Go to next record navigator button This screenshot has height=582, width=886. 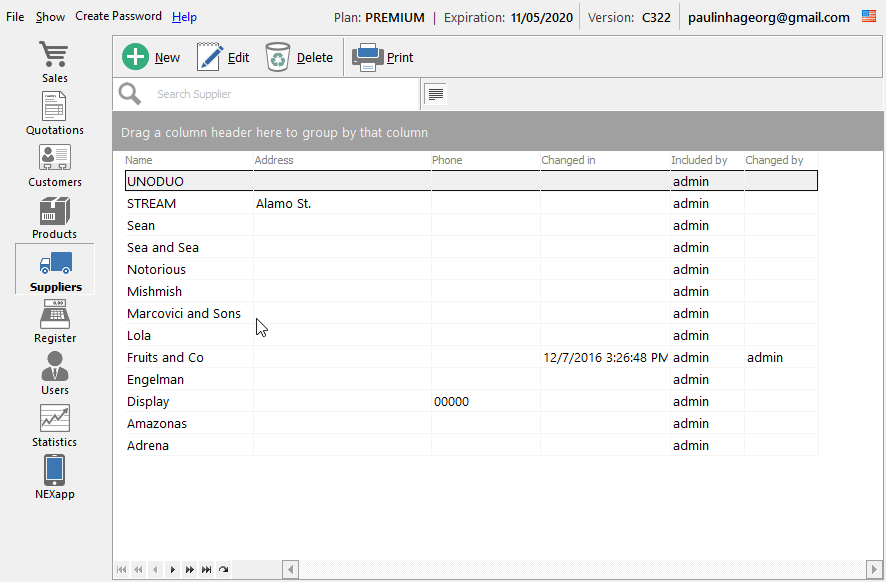[x=172, y=569]
